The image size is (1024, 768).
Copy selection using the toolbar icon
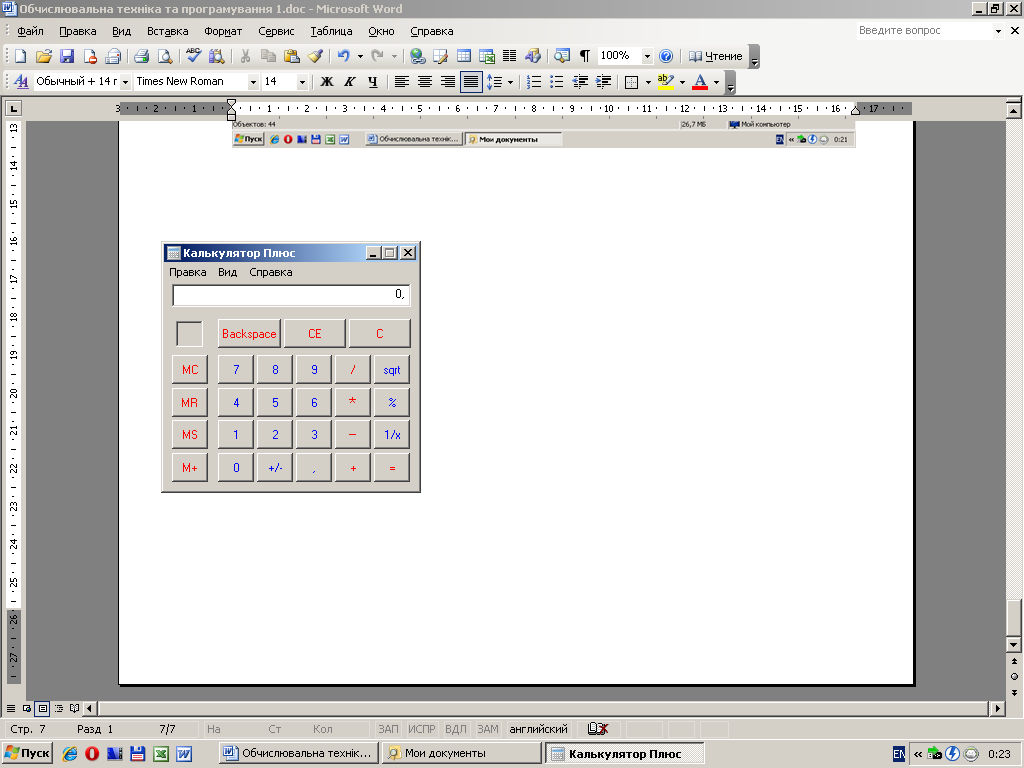(x=268, y=56)
